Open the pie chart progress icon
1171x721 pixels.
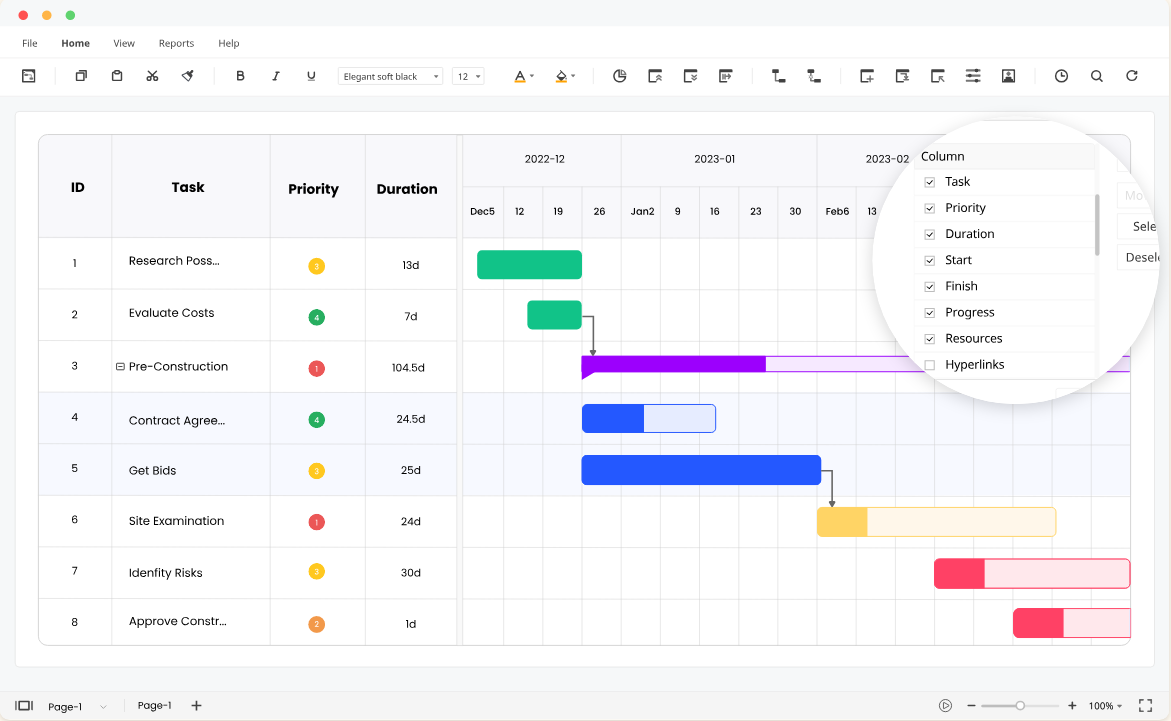point(619,75)
